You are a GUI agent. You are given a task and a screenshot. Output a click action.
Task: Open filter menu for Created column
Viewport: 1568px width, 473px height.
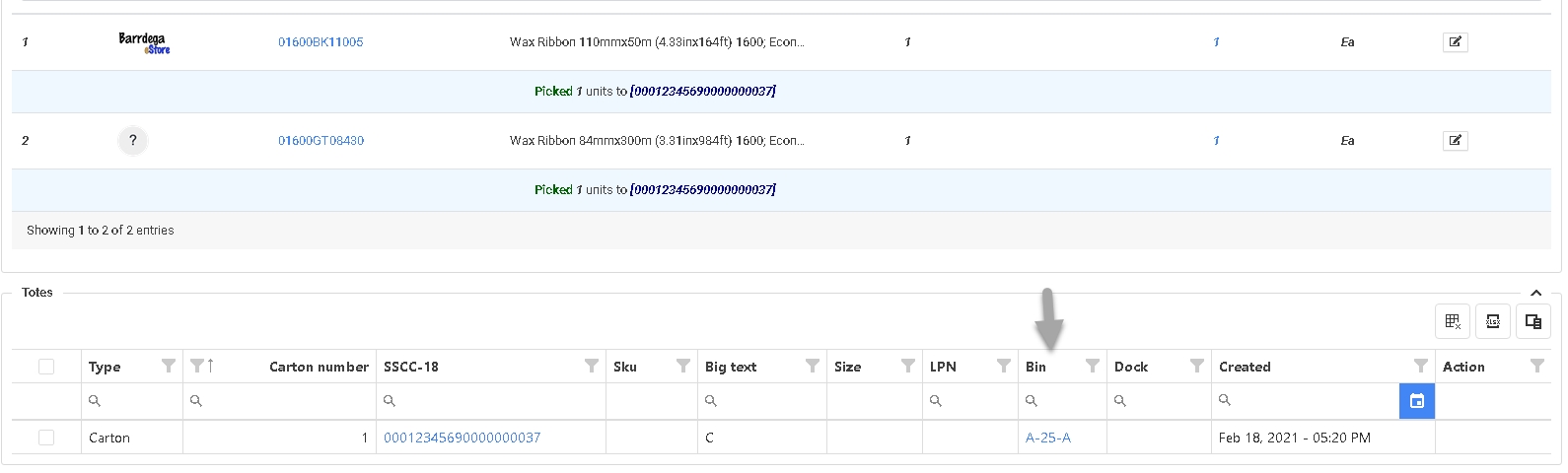click(1420, 367)
